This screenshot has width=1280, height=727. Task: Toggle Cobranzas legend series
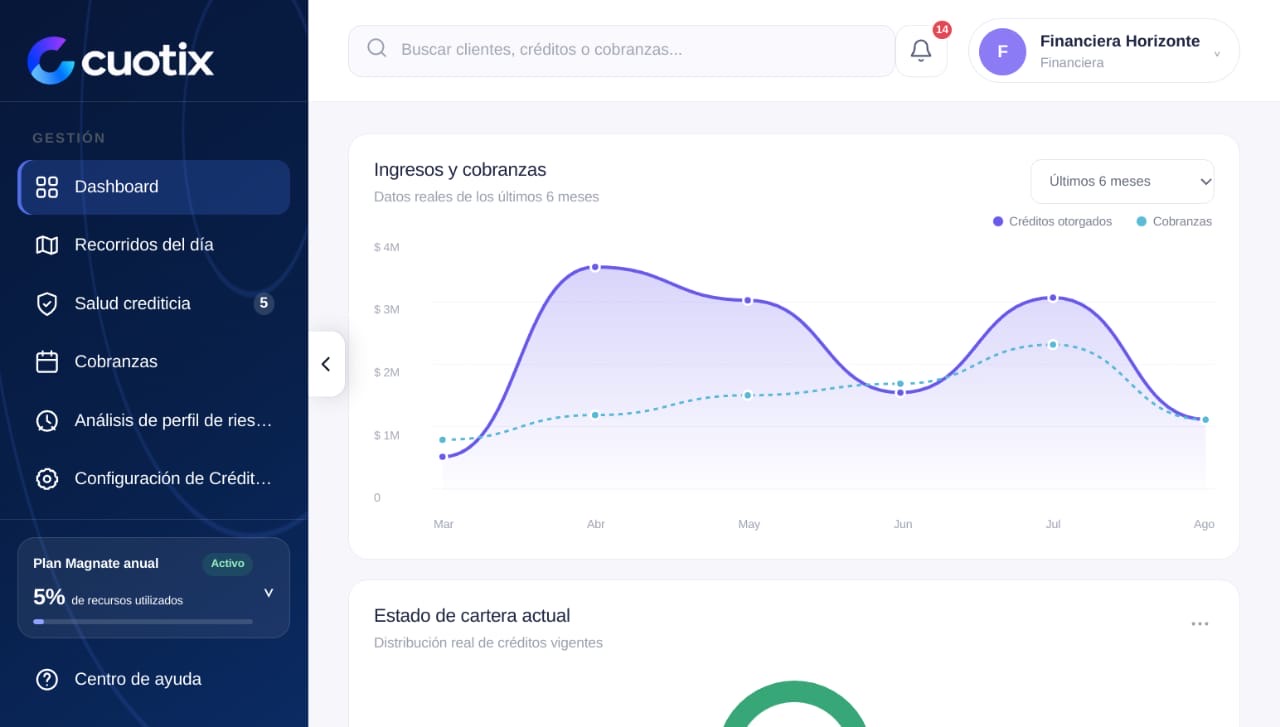[1174, 222]
